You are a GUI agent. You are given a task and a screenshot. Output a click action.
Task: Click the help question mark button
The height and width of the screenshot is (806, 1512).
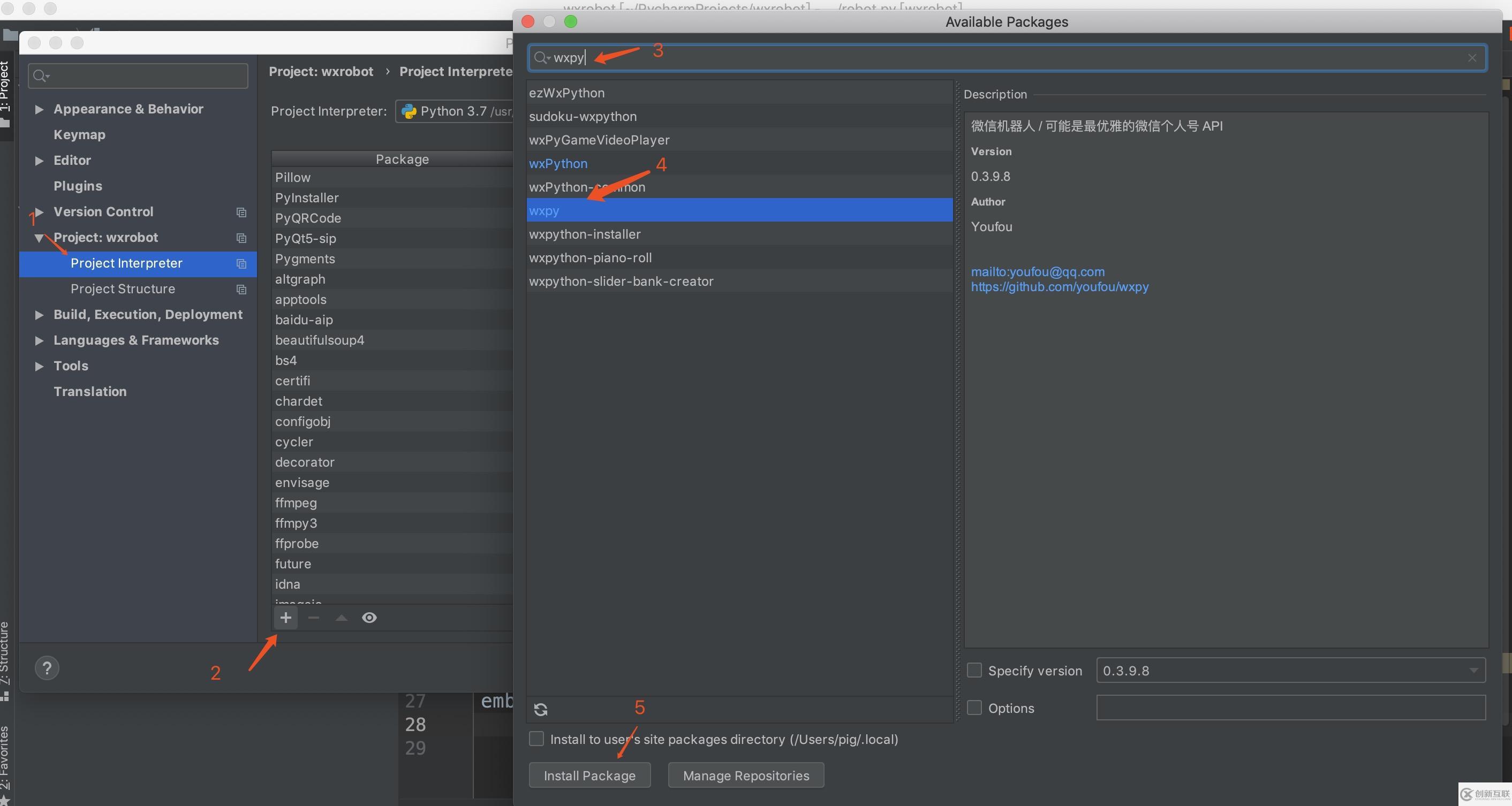coord(47,667)
